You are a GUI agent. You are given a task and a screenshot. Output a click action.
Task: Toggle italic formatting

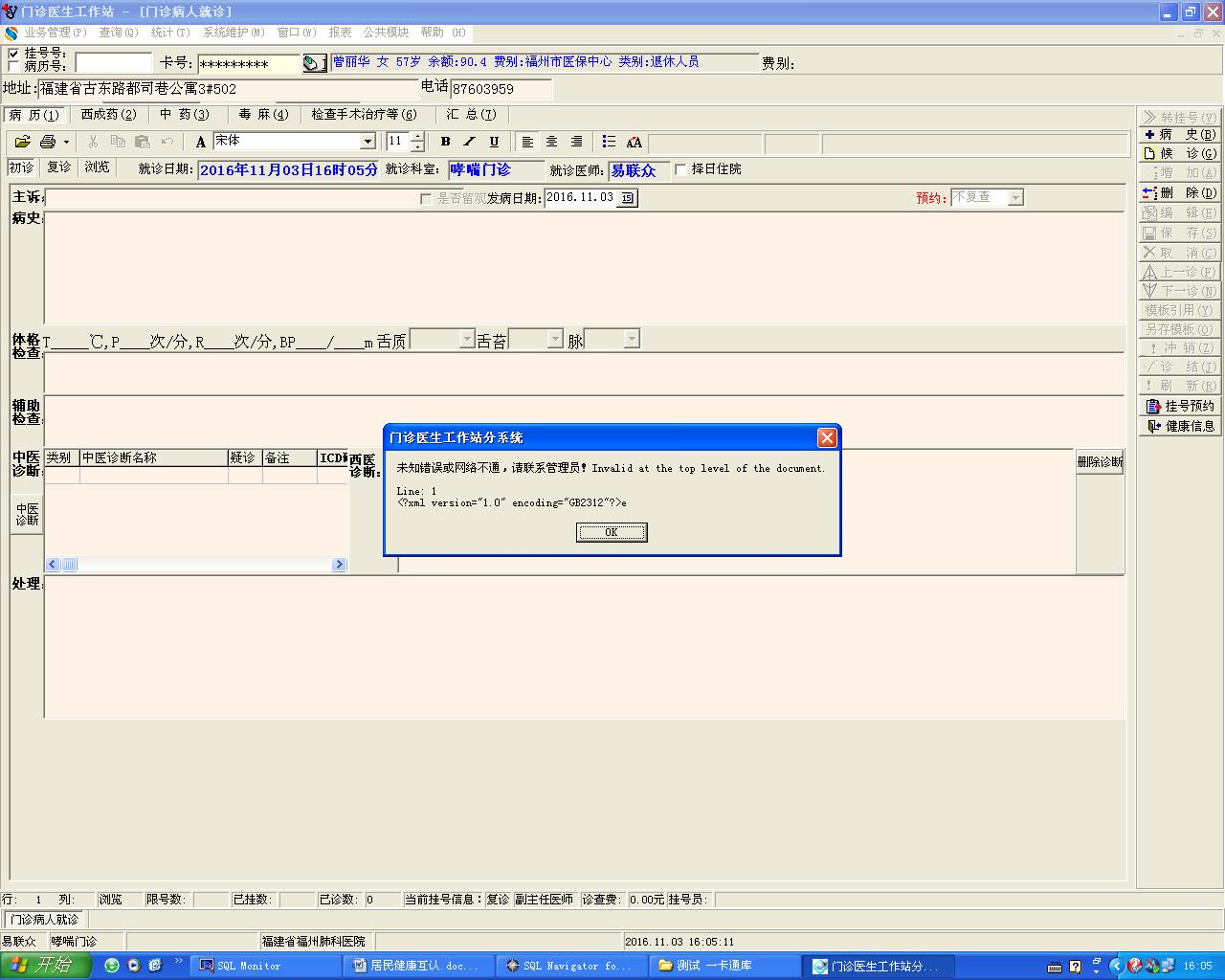coord(469,142)
